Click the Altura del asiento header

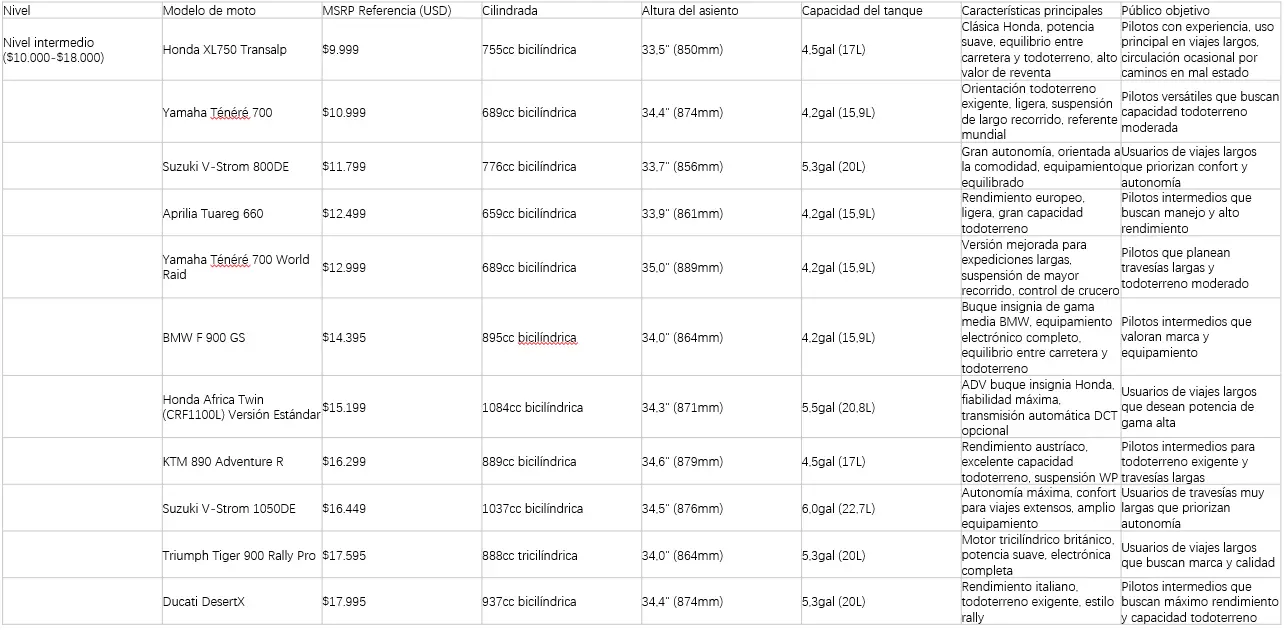720,10
